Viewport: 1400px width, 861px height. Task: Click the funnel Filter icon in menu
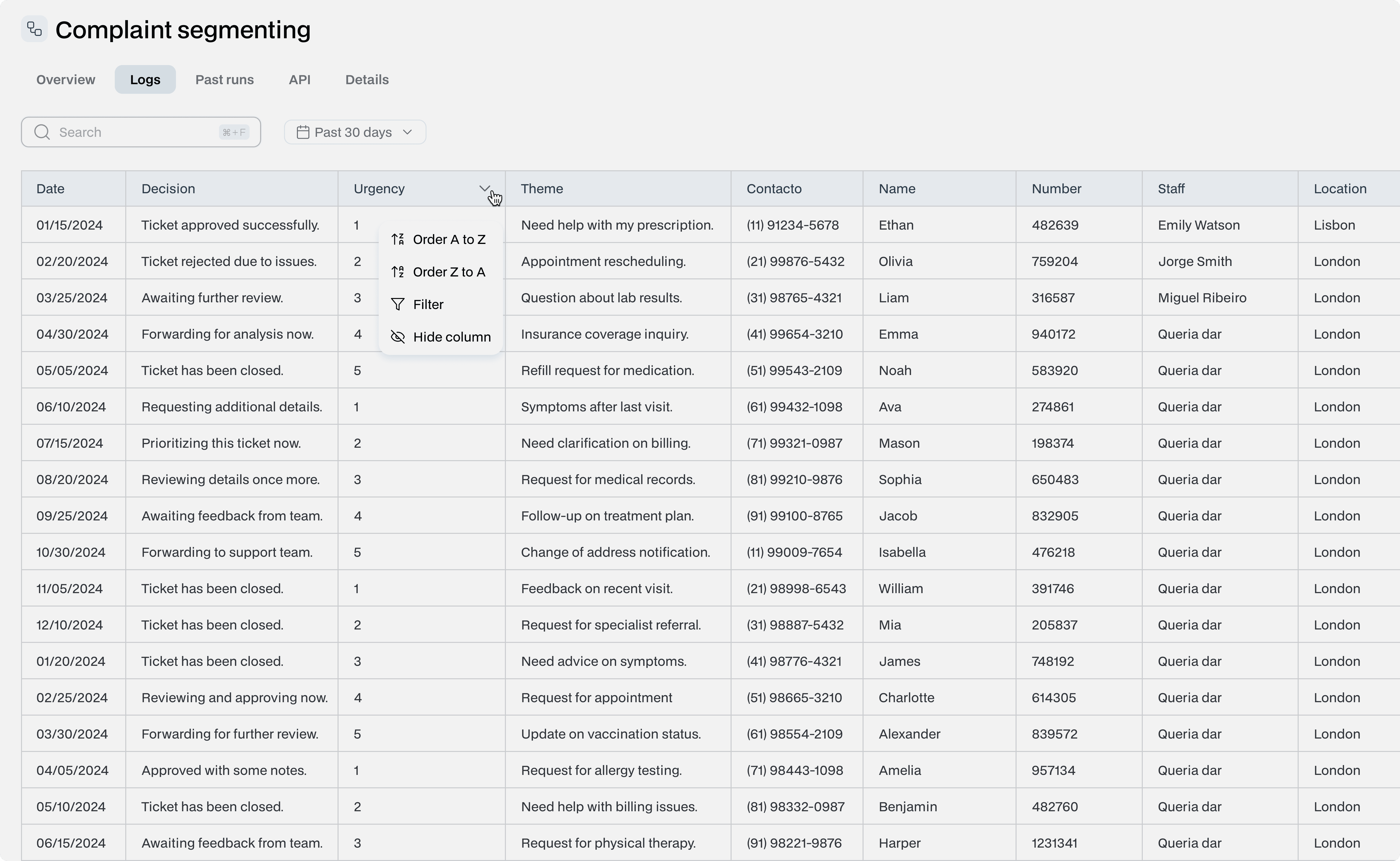click(398, 304)
